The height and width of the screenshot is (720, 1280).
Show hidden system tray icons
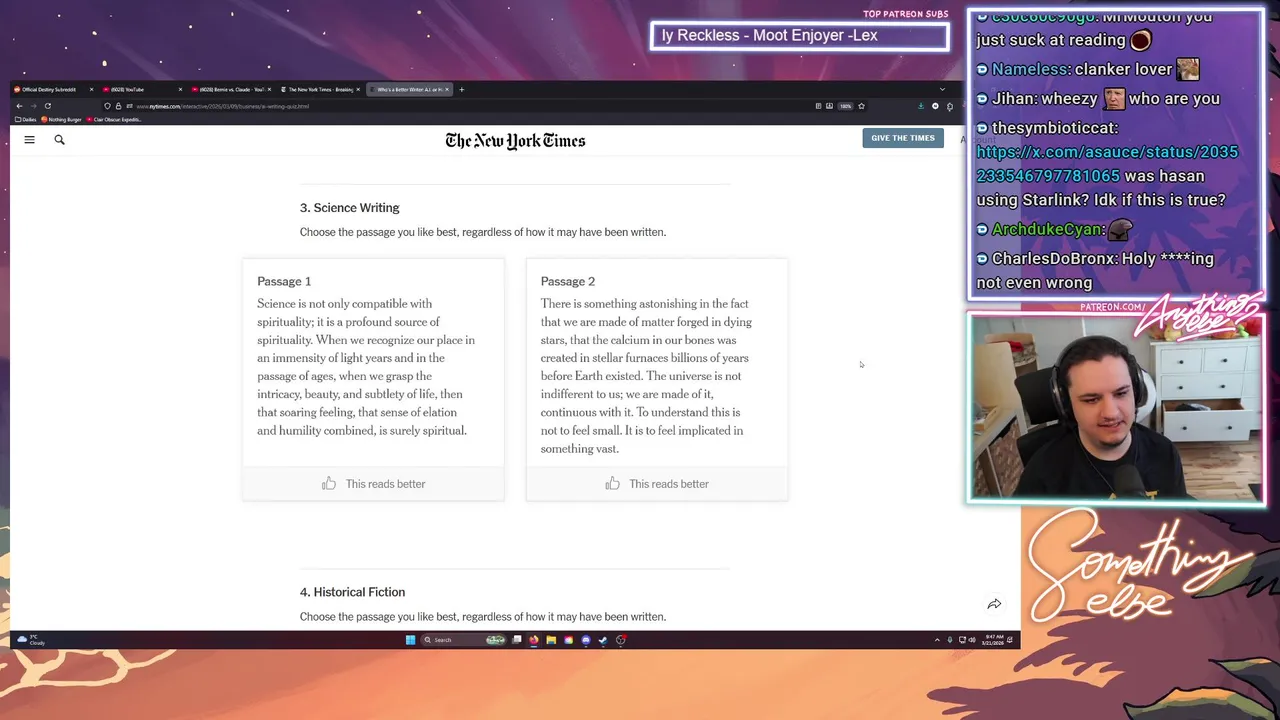(x=937, y=640)
